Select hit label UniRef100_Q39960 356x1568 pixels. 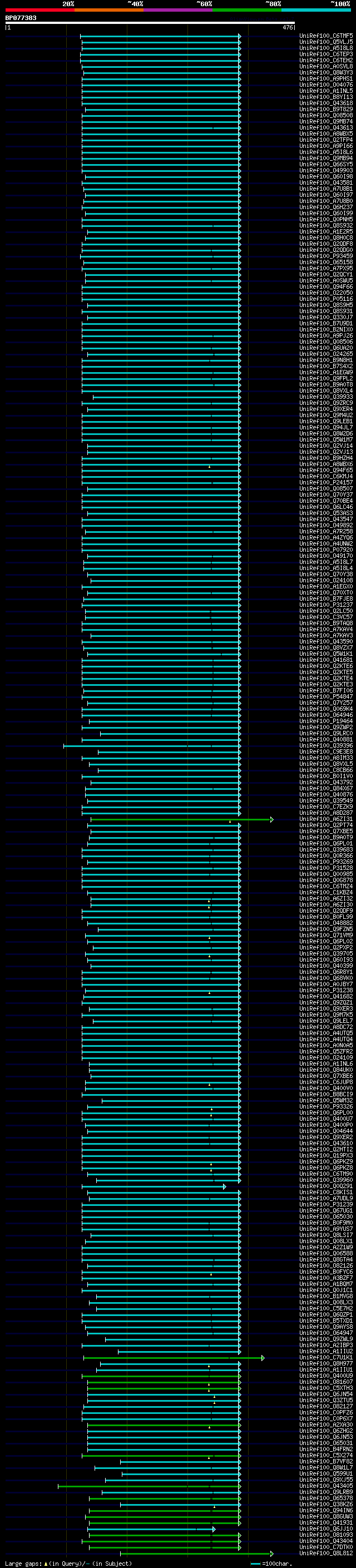(x=326, y=1180)
